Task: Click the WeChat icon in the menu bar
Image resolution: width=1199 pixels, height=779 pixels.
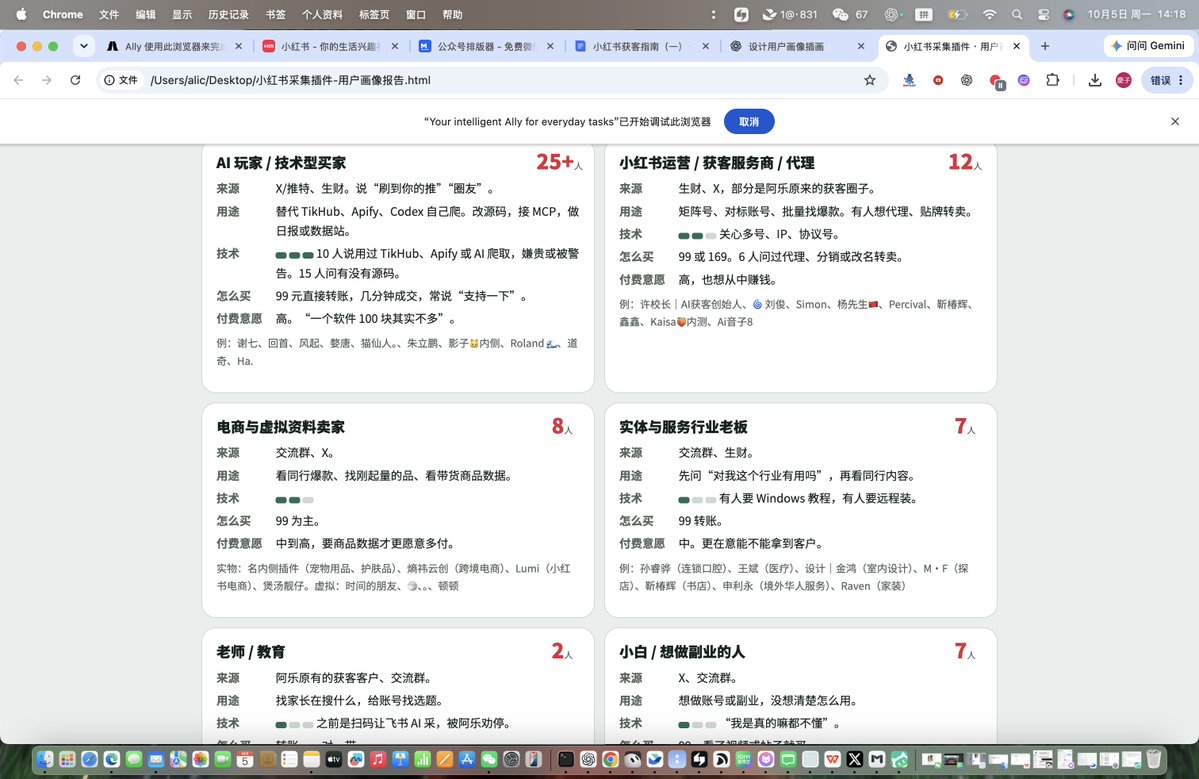Action: 840,14
